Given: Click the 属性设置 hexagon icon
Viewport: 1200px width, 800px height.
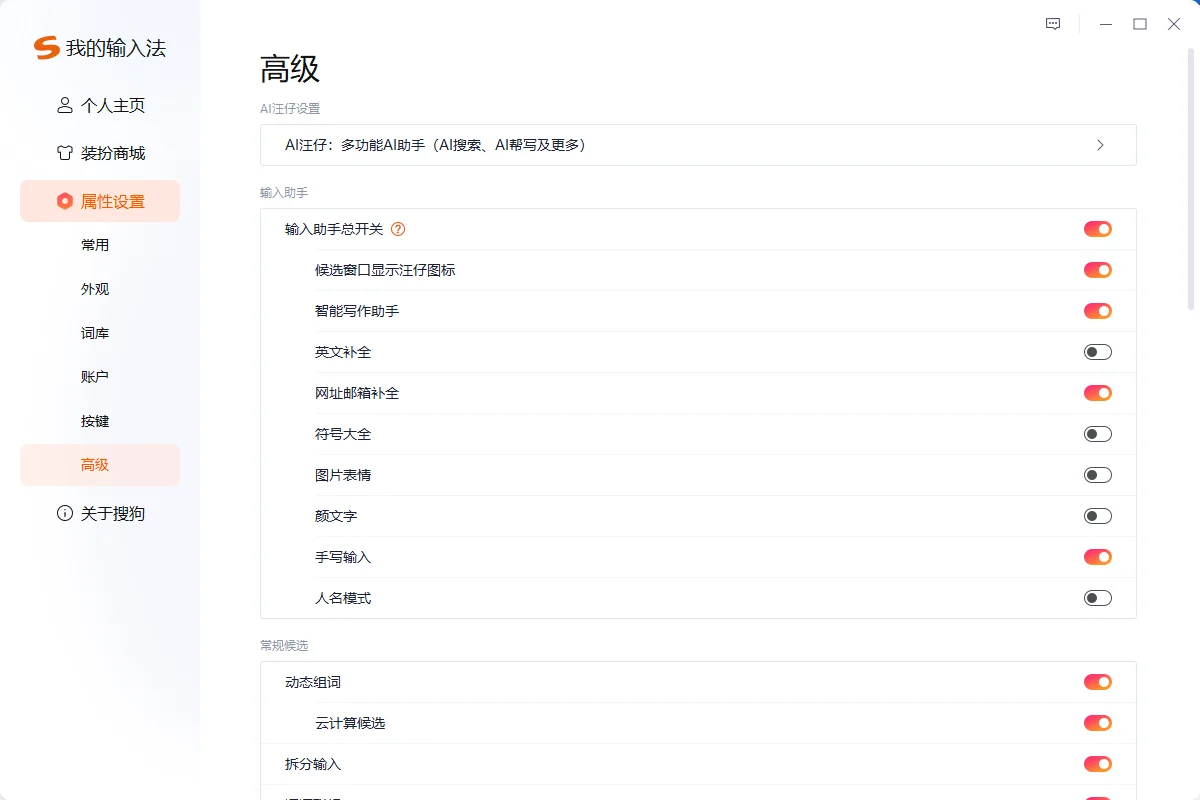Looking at the screenshot, I should coord(65,201).
